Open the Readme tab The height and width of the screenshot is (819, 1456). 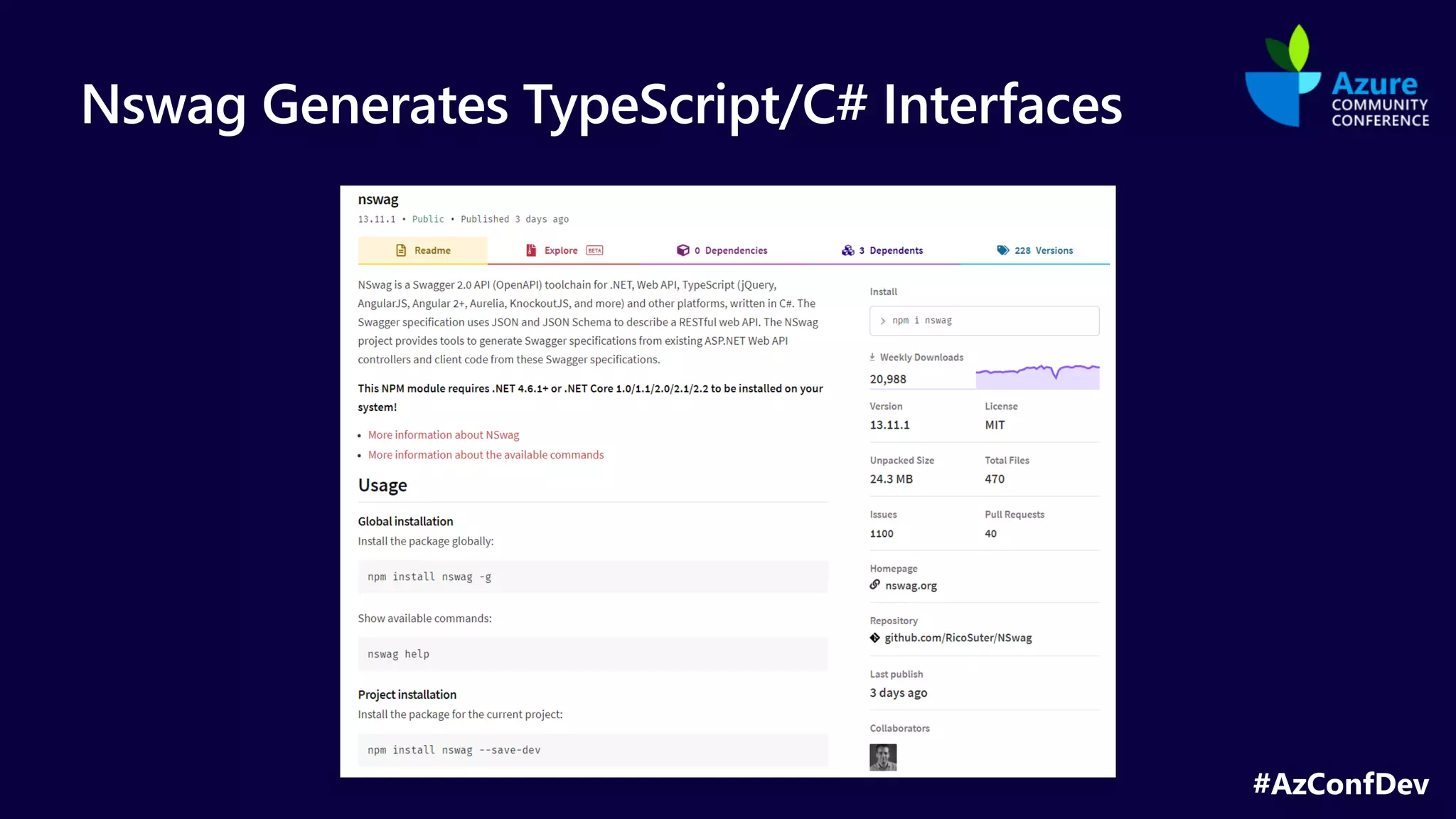pos(422,250)
